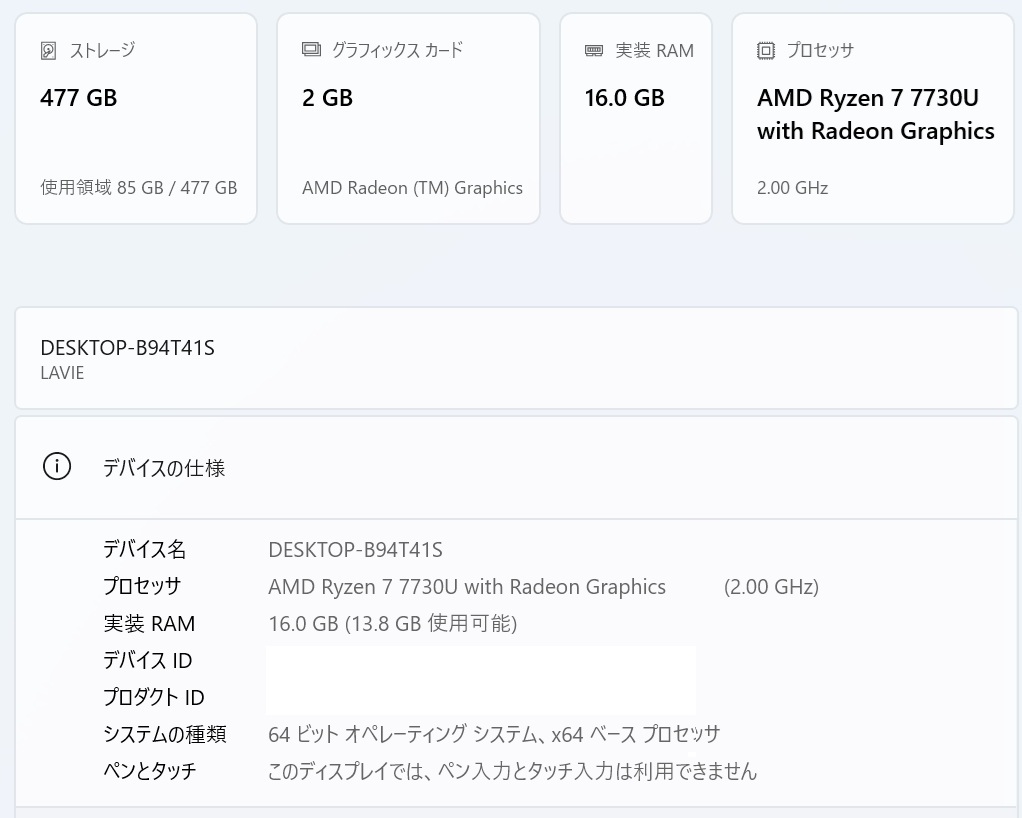Click the 使用領域 85 GB / 477 GB text
Viewport: 1022px width, 818px height.
[139, 188]
